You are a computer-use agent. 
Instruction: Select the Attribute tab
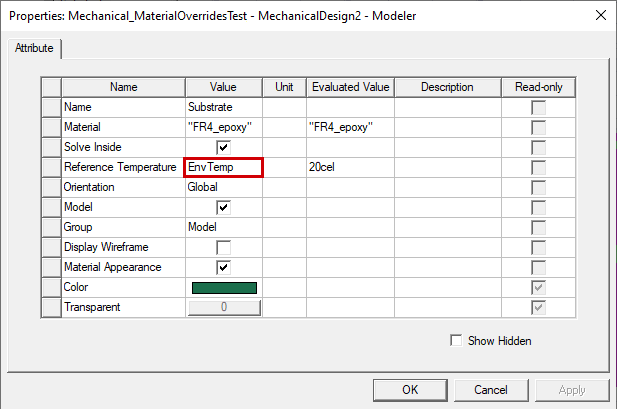35,49
